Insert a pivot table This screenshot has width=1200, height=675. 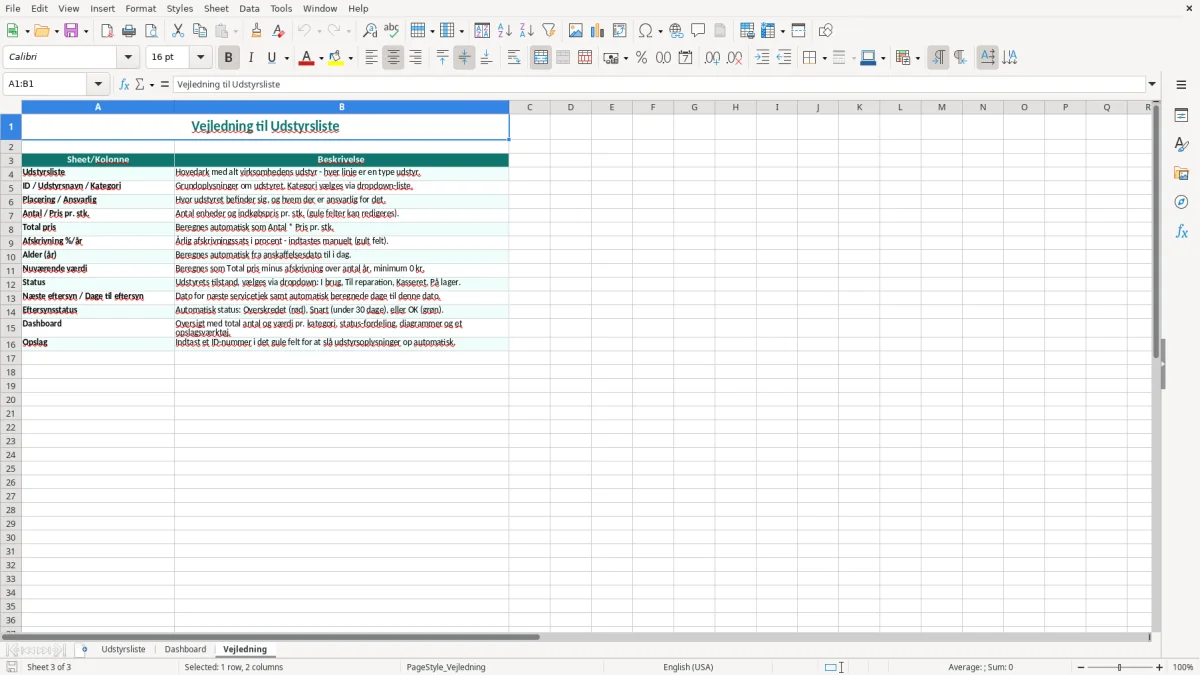click(x=620, y=31)
